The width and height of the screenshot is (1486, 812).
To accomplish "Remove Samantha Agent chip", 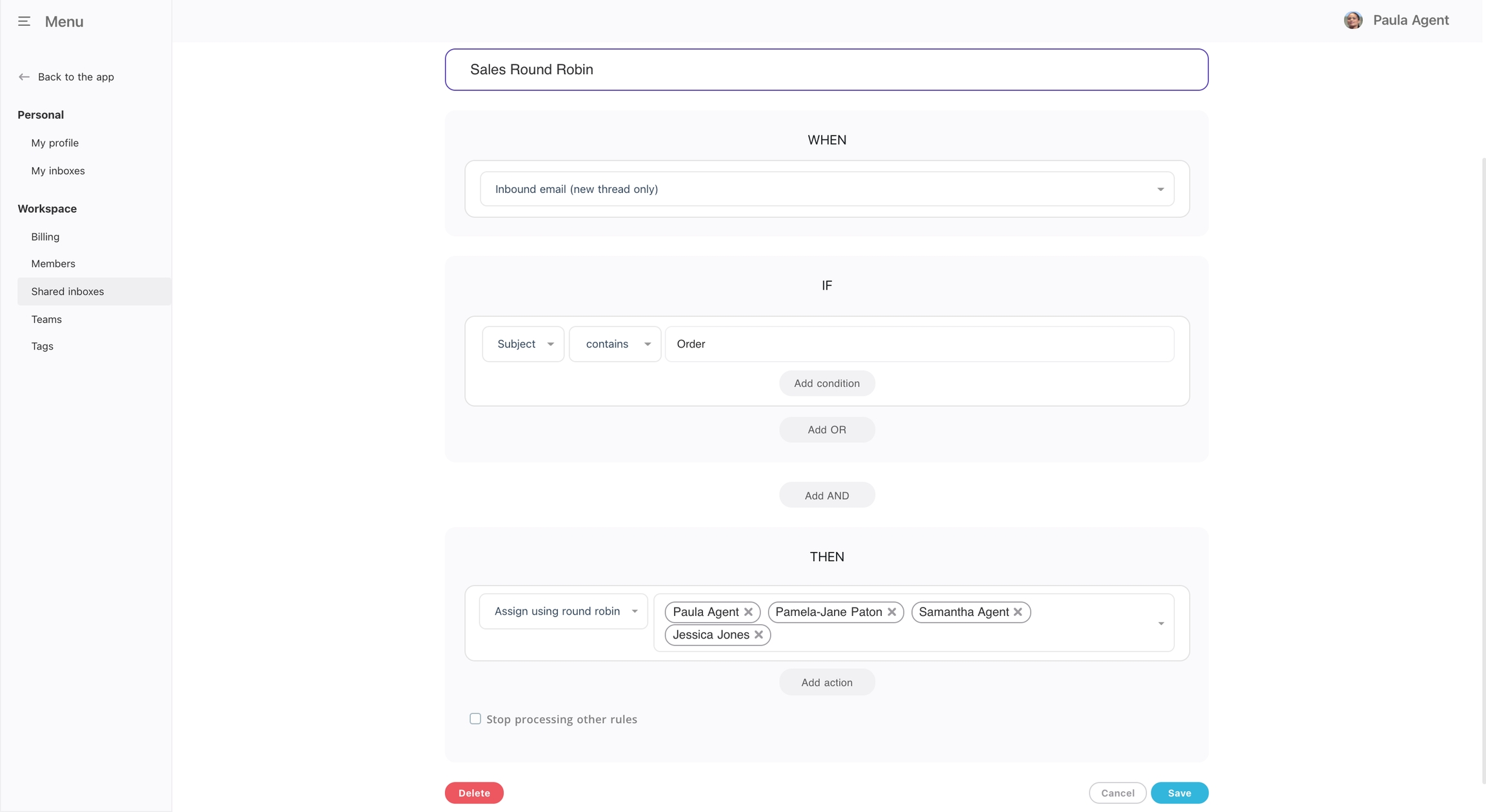I will (x=1018, y=611).
